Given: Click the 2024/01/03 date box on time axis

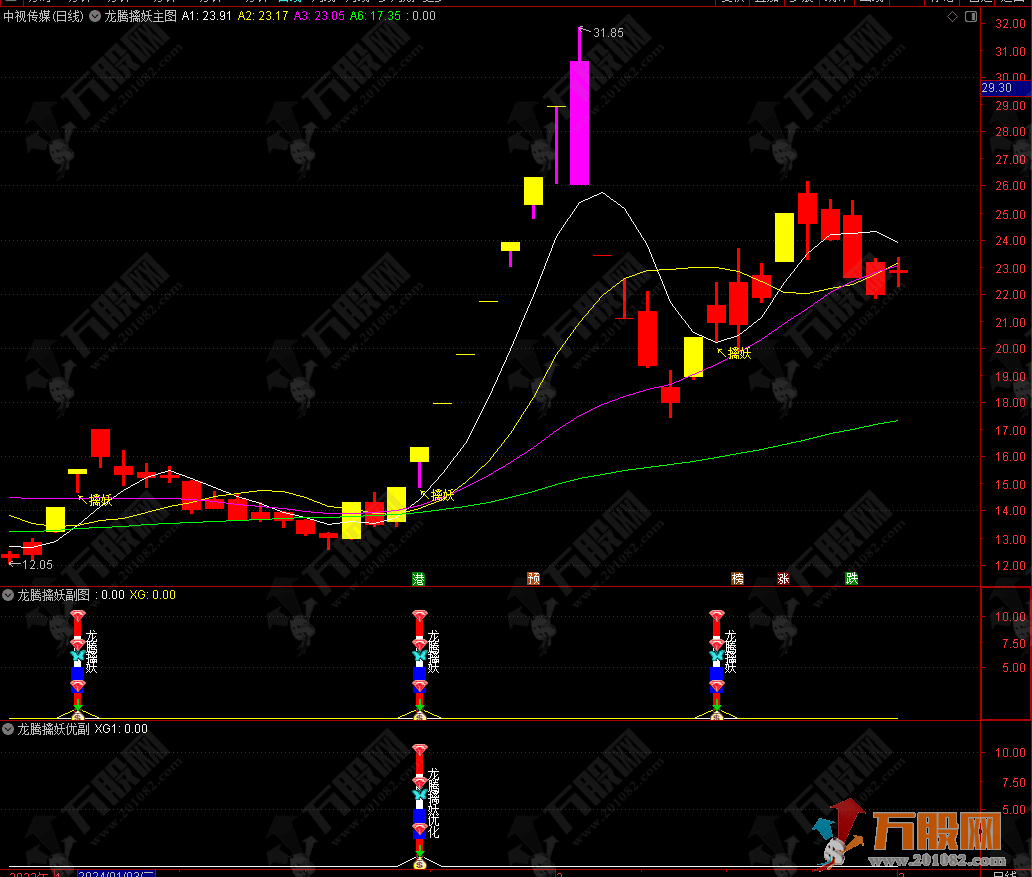Looking at the screenshot, I should [x=116, y=874].
